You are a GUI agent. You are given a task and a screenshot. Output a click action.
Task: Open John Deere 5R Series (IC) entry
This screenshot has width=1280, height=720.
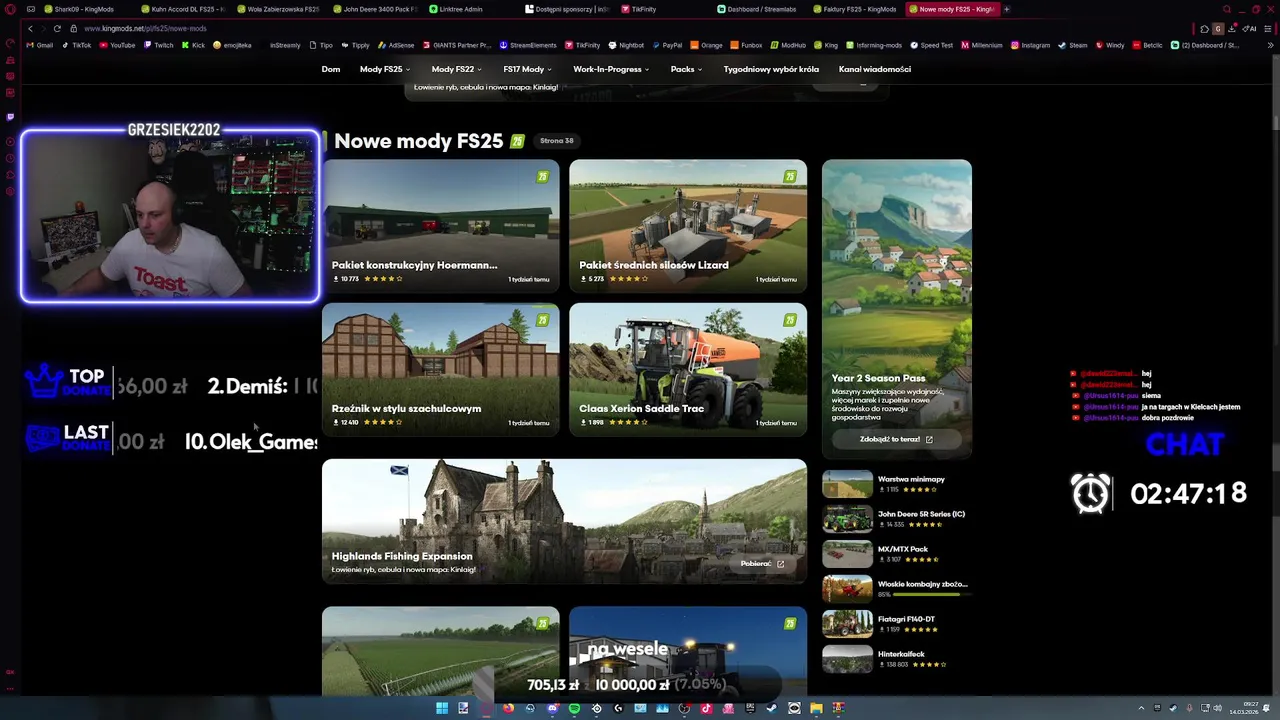897,519
